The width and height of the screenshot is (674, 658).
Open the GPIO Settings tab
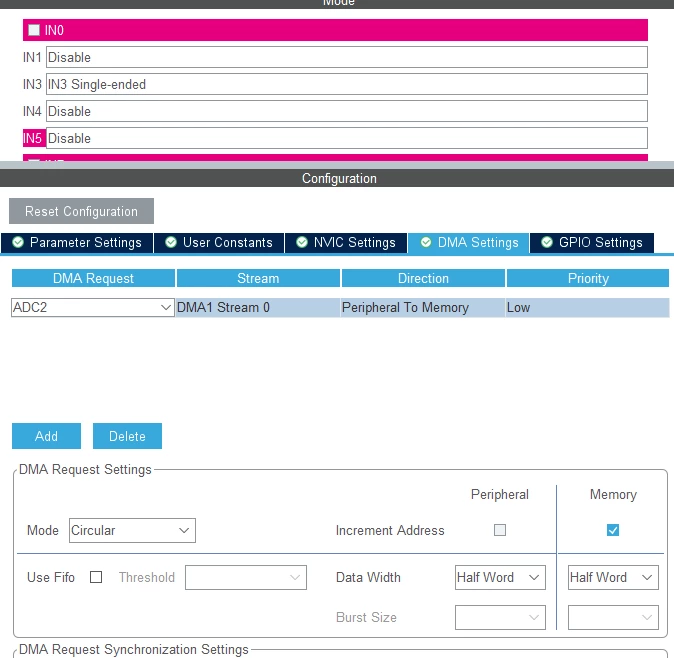[x=592, y=243]
